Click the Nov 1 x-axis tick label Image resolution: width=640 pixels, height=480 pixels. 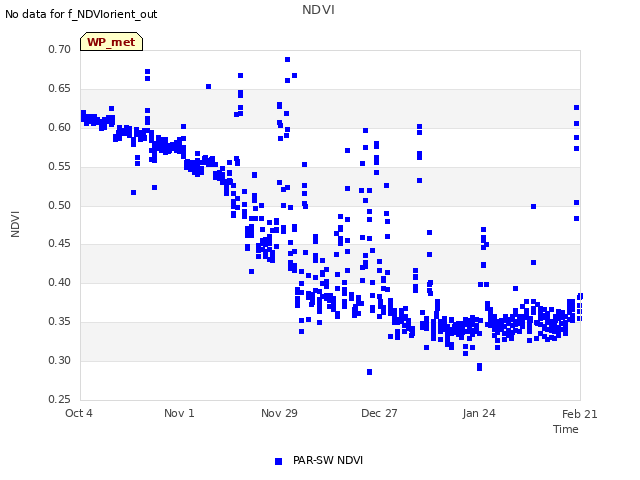179,413
